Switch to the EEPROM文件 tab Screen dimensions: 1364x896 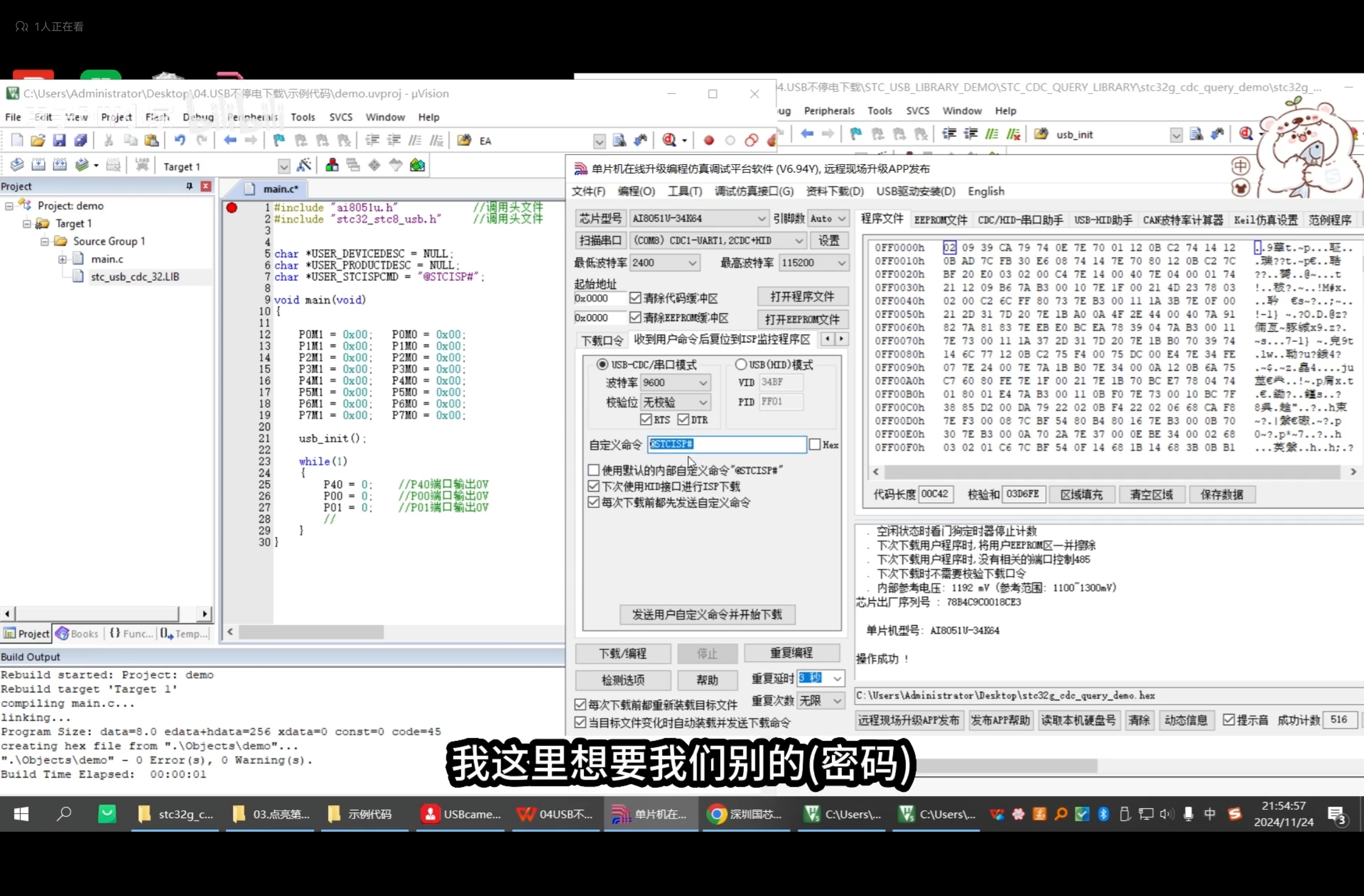tap(940, 220)
